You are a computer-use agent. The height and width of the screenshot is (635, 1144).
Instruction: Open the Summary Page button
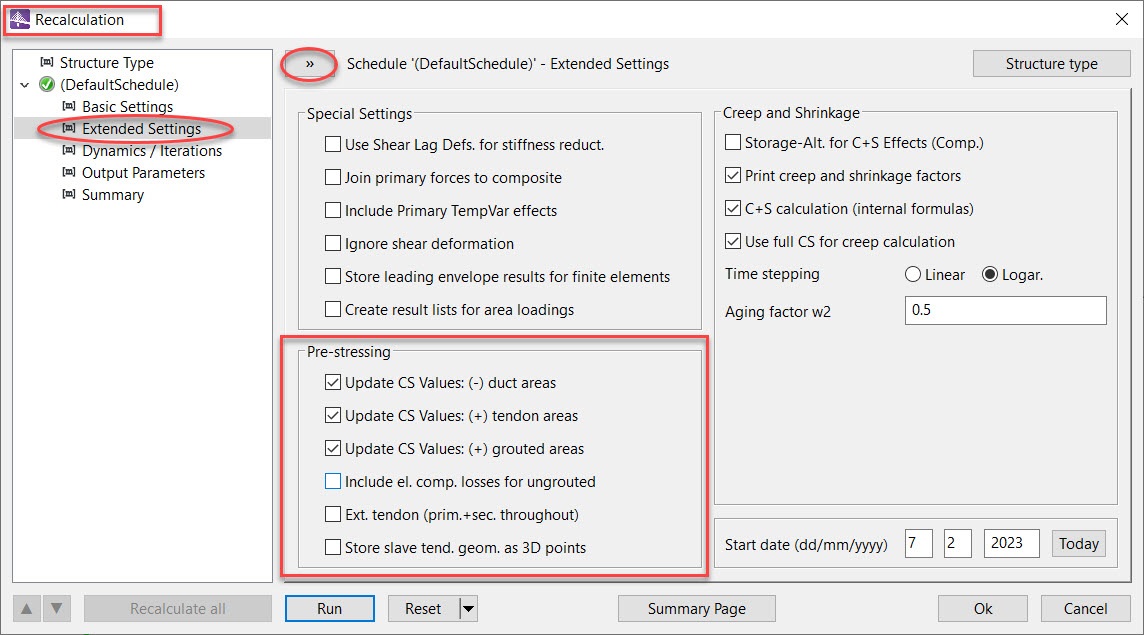697,609
